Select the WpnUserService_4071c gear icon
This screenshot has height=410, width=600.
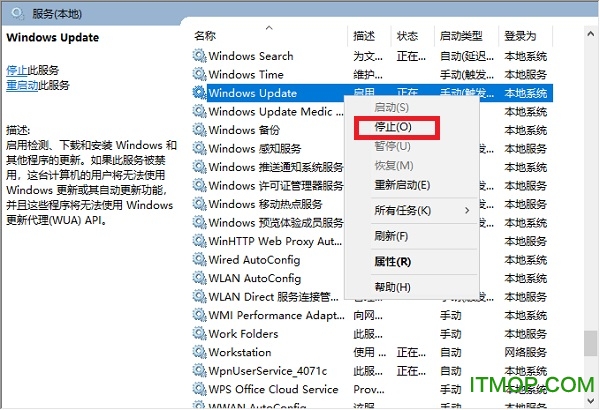click(199, 371)
